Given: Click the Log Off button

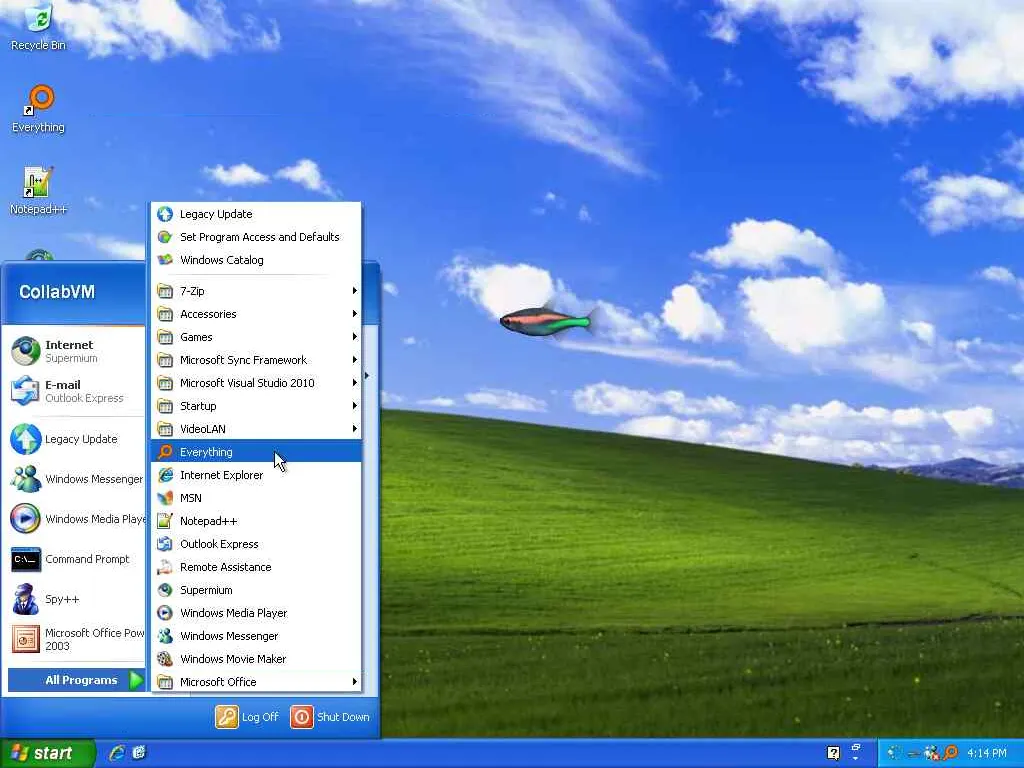Looking at the screenshot, I should coord(247,717).
